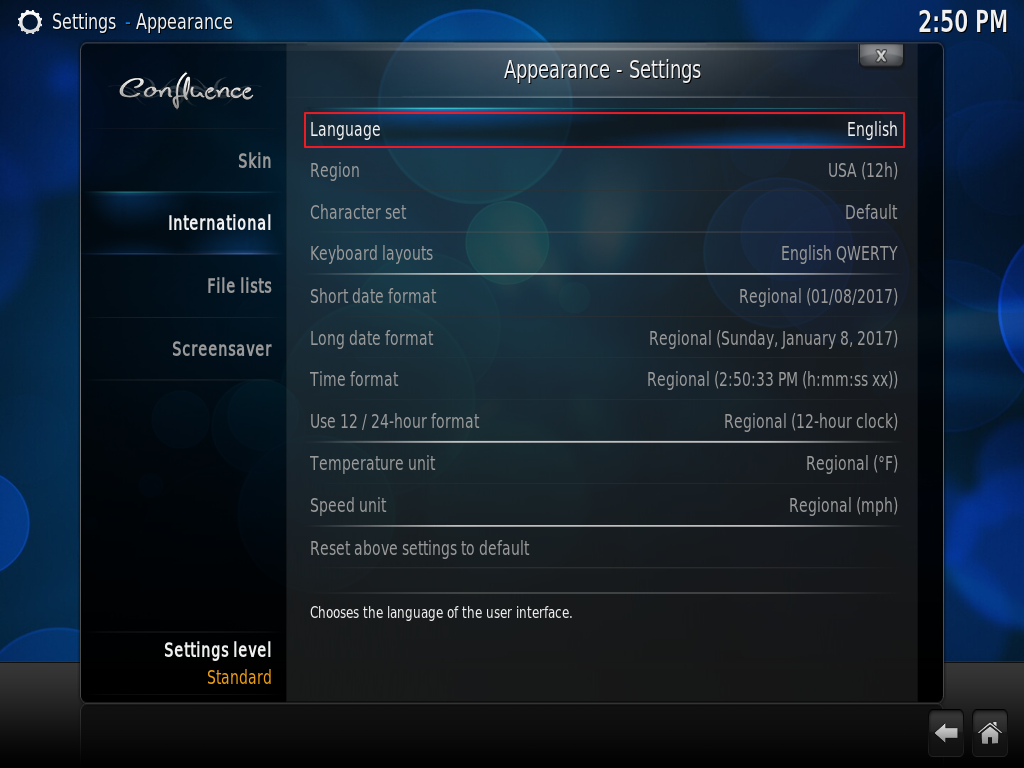The width and height of the screenshot is (1024, 768).
Task: Change Temperature unit setting
Action: (604, 464)
